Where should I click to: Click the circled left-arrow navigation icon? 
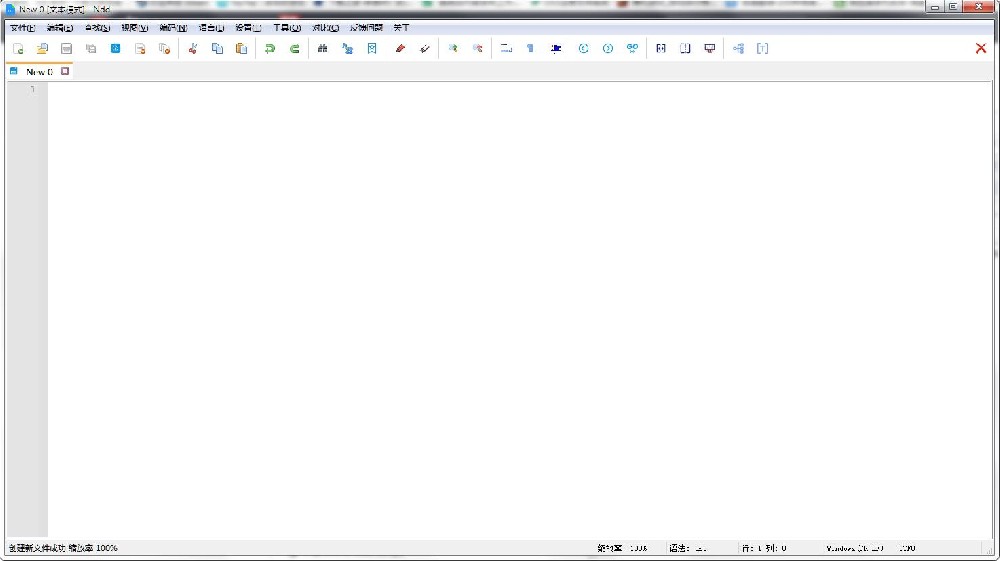pos(584,48)
